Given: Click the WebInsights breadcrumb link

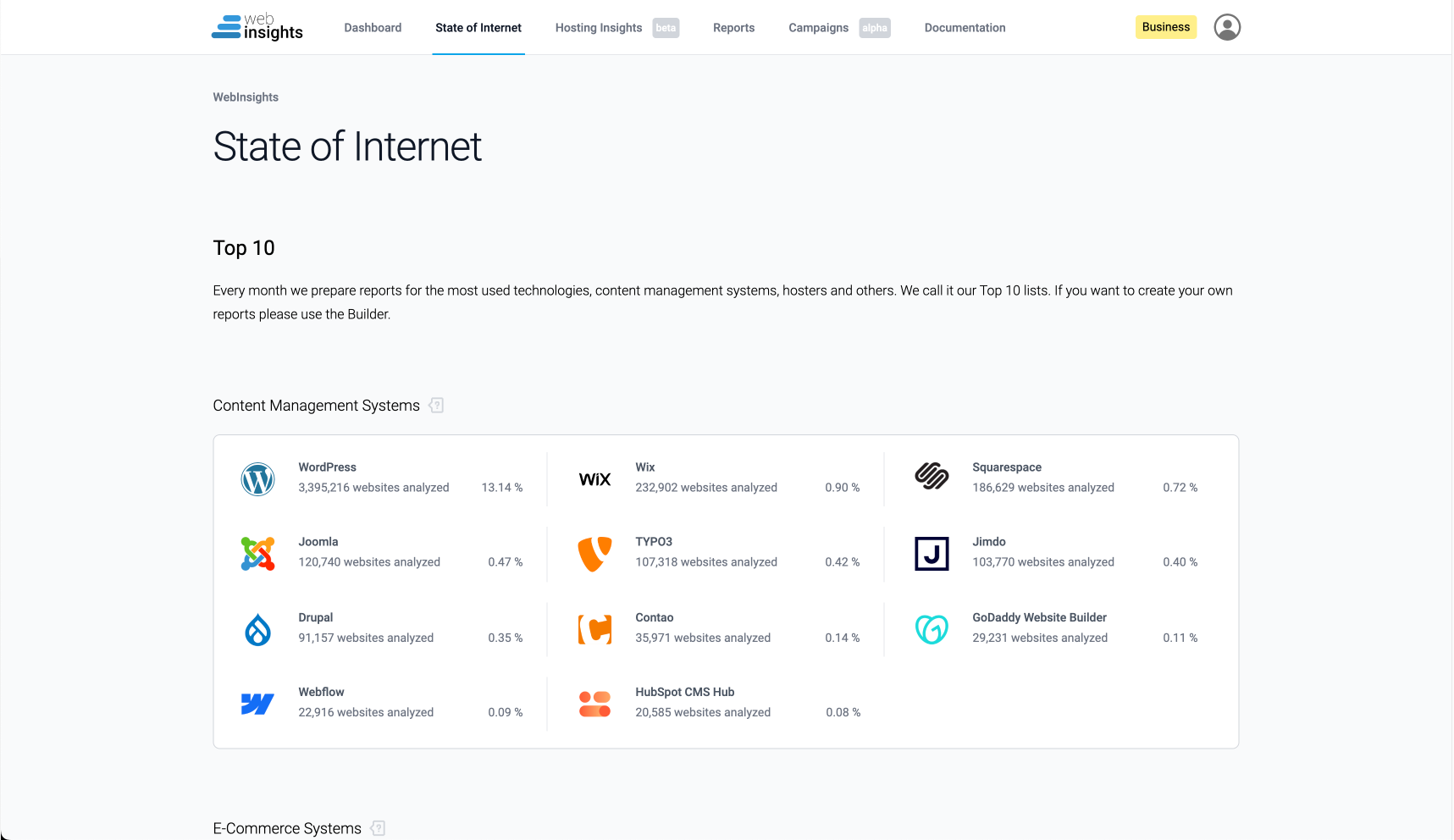Looking at the screenshot, I should 246,97.
